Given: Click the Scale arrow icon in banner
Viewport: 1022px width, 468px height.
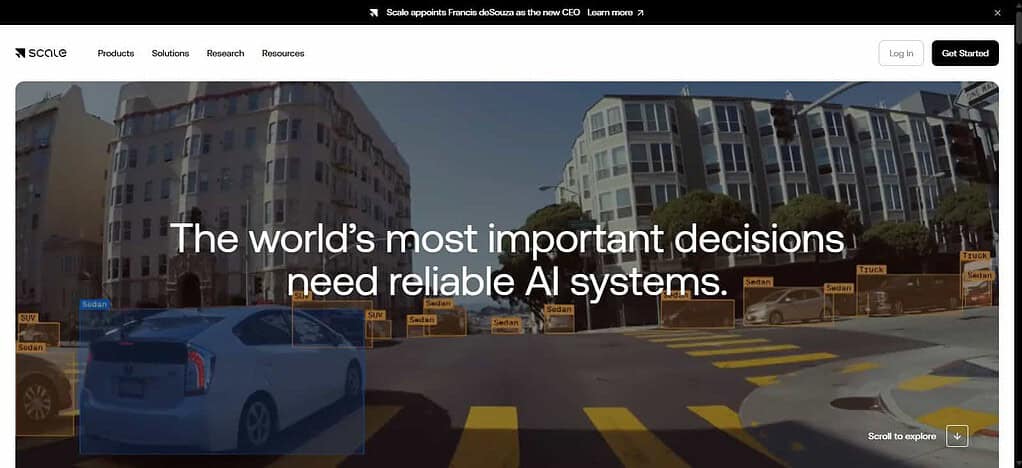Looking at the screenshot, I should point(373,12).
